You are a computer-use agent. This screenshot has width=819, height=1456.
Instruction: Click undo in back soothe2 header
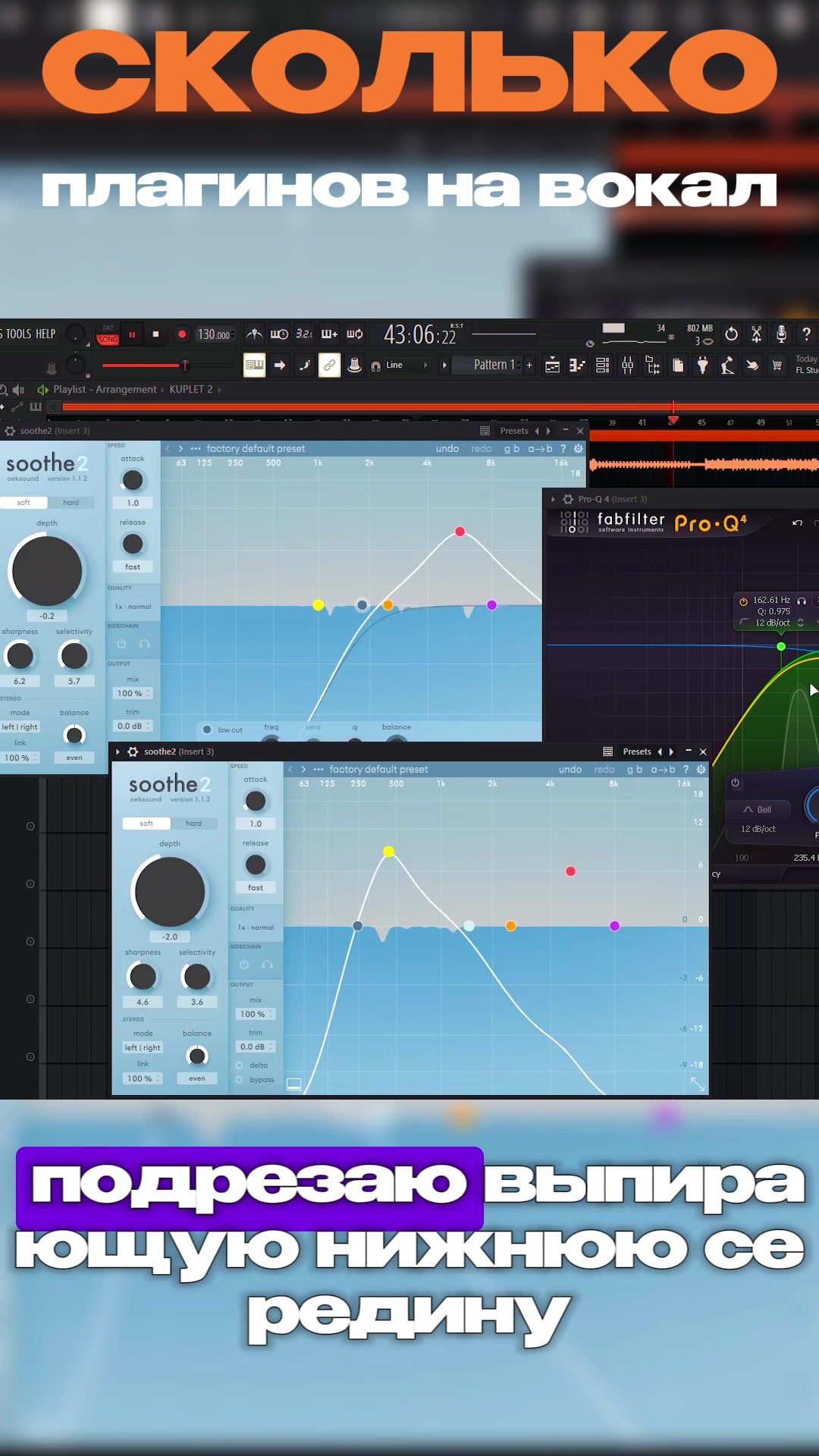(x=447, y=448)
